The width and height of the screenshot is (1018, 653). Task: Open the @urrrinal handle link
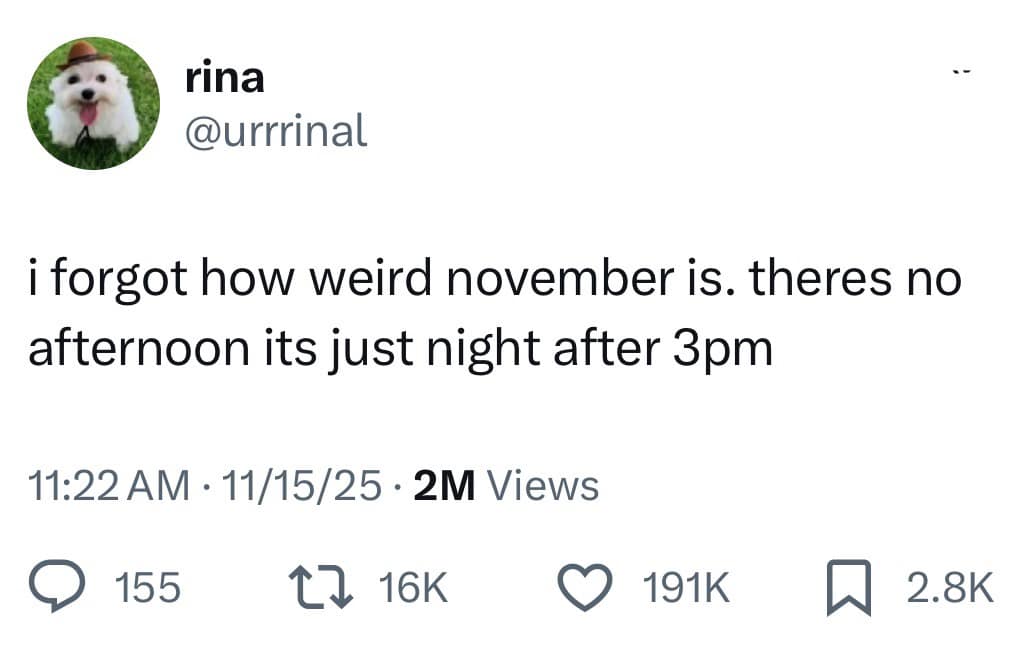(x=277, y=131)
